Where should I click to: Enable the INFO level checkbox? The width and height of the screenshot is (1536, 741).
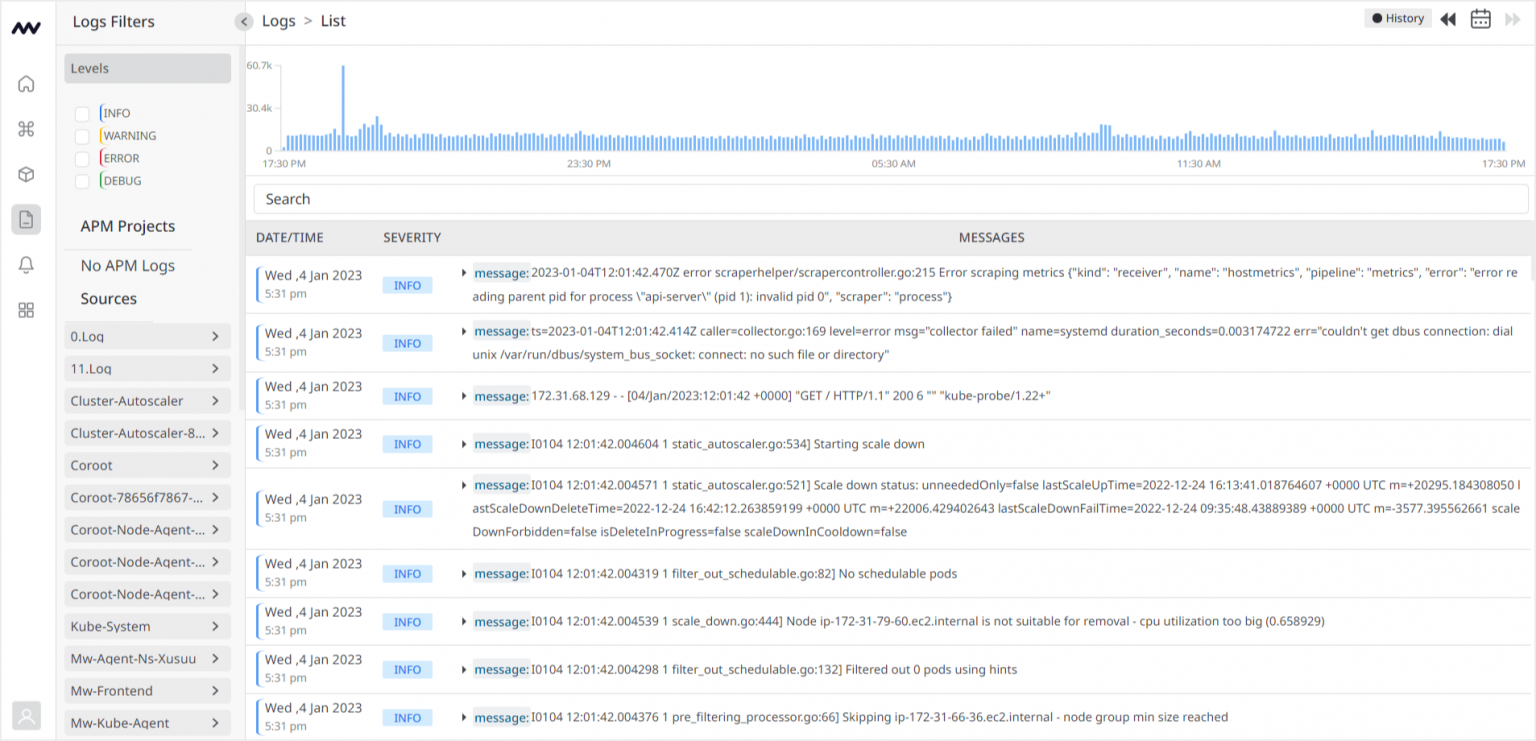(82, 113)
